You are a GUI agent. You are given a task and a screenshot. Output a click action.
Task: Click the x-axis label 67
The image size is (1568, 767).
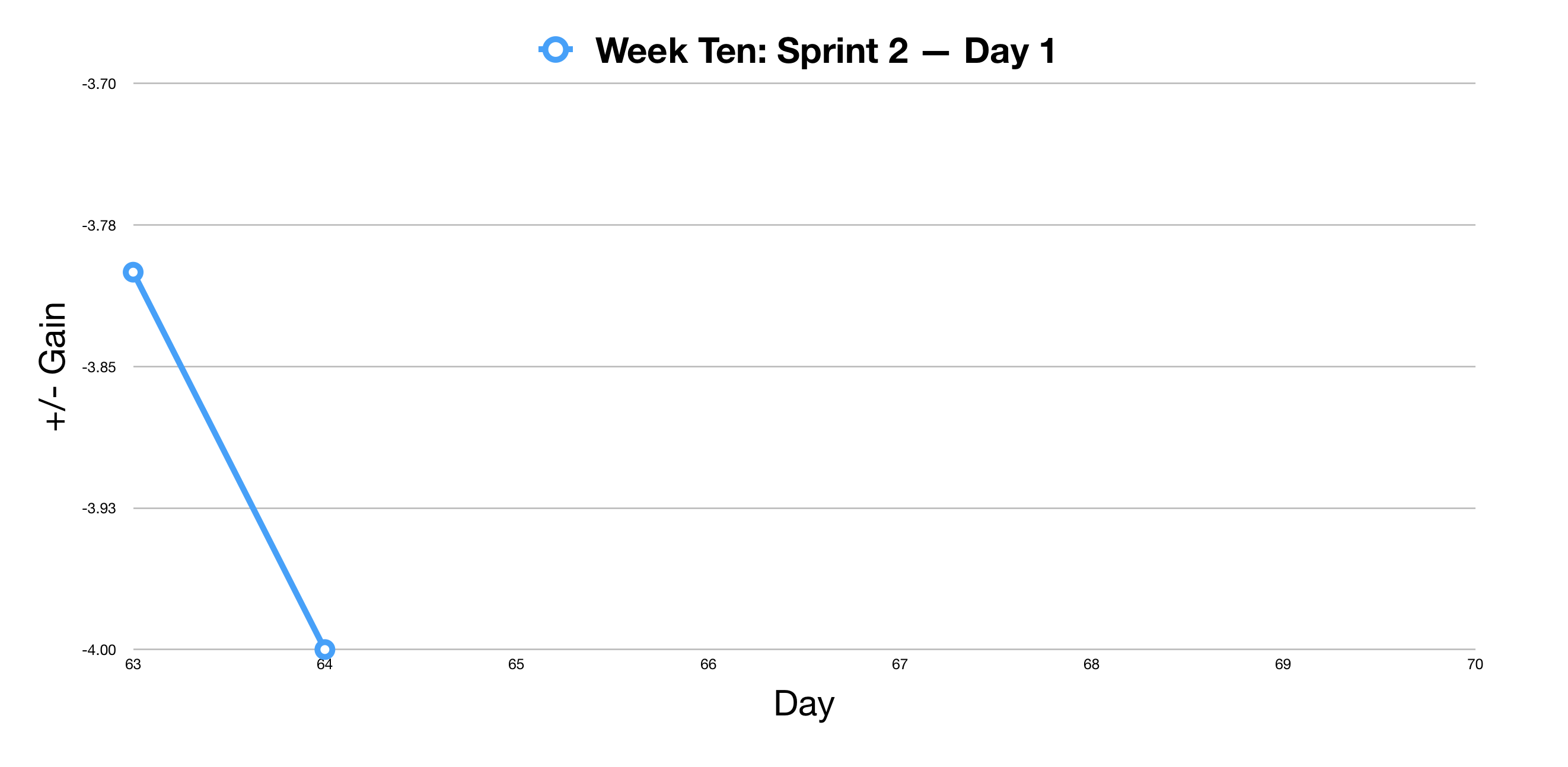900,664
